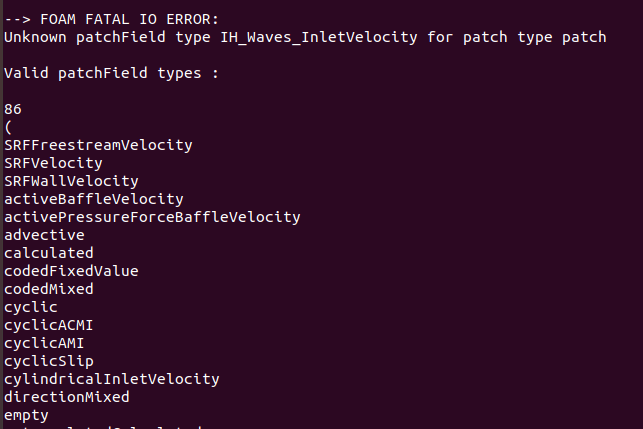Screen dimensions: 643x429
Task: Click the calculated entry
Action: pyautogui.click(x=49, y=253)
